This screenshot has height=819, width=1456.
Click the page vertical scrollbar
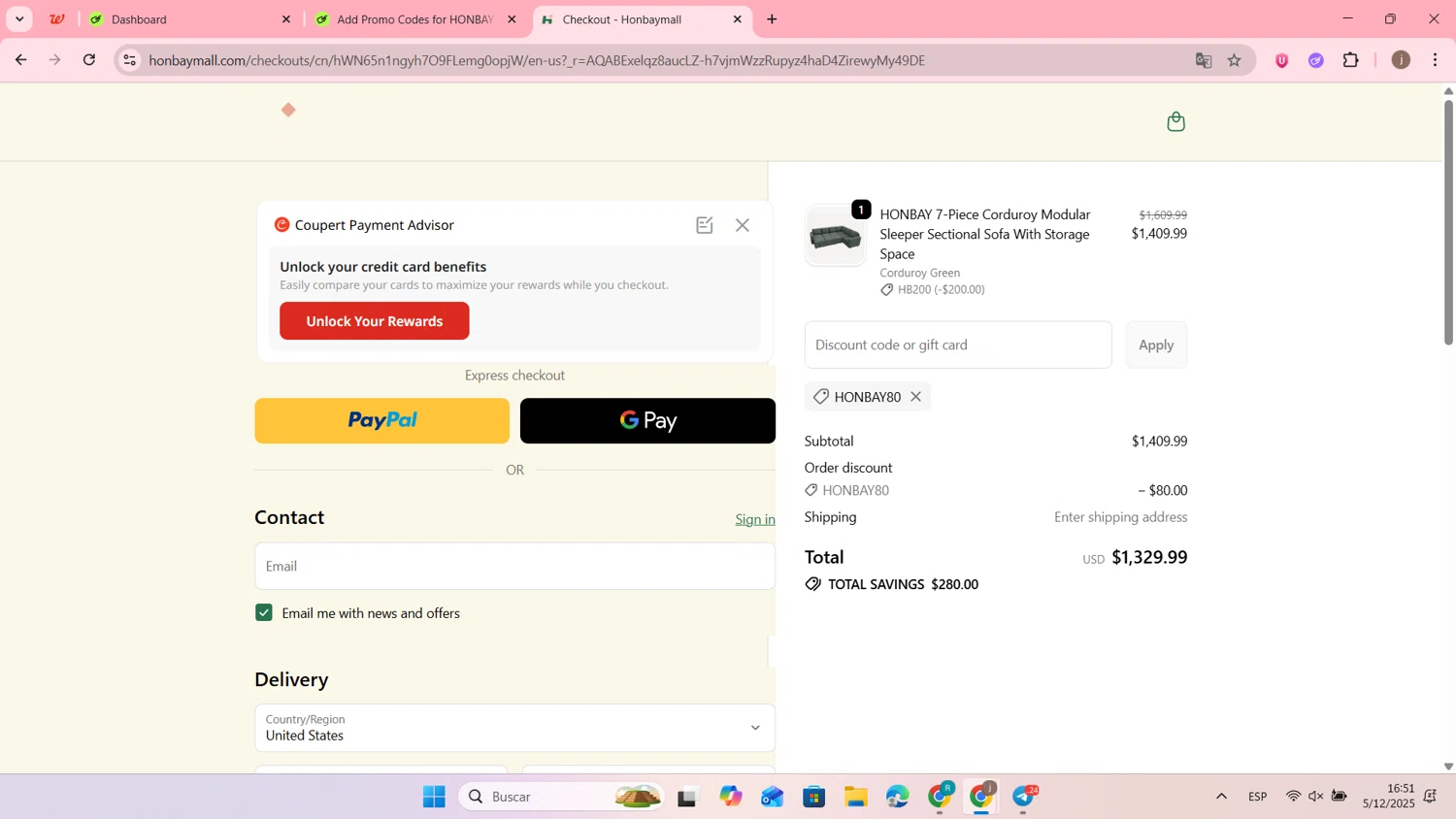(x=1448, y=221)
